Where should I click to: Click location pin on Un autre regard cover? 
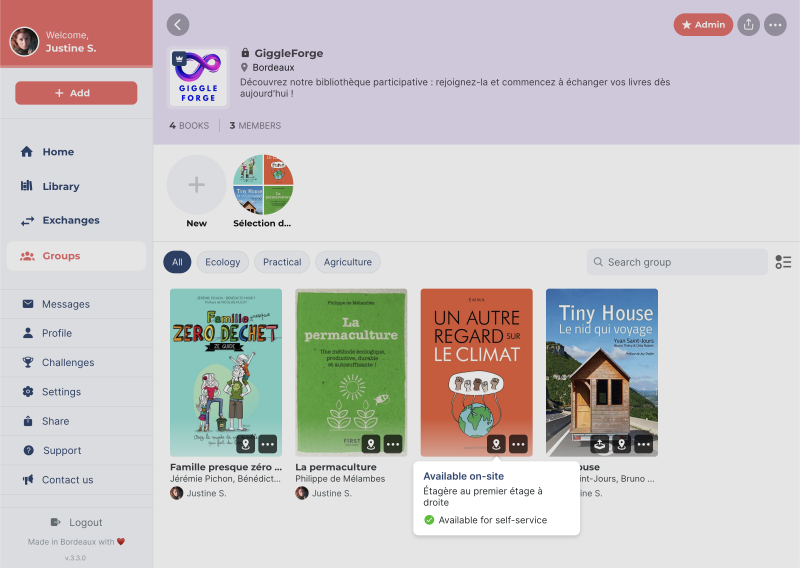495,444
